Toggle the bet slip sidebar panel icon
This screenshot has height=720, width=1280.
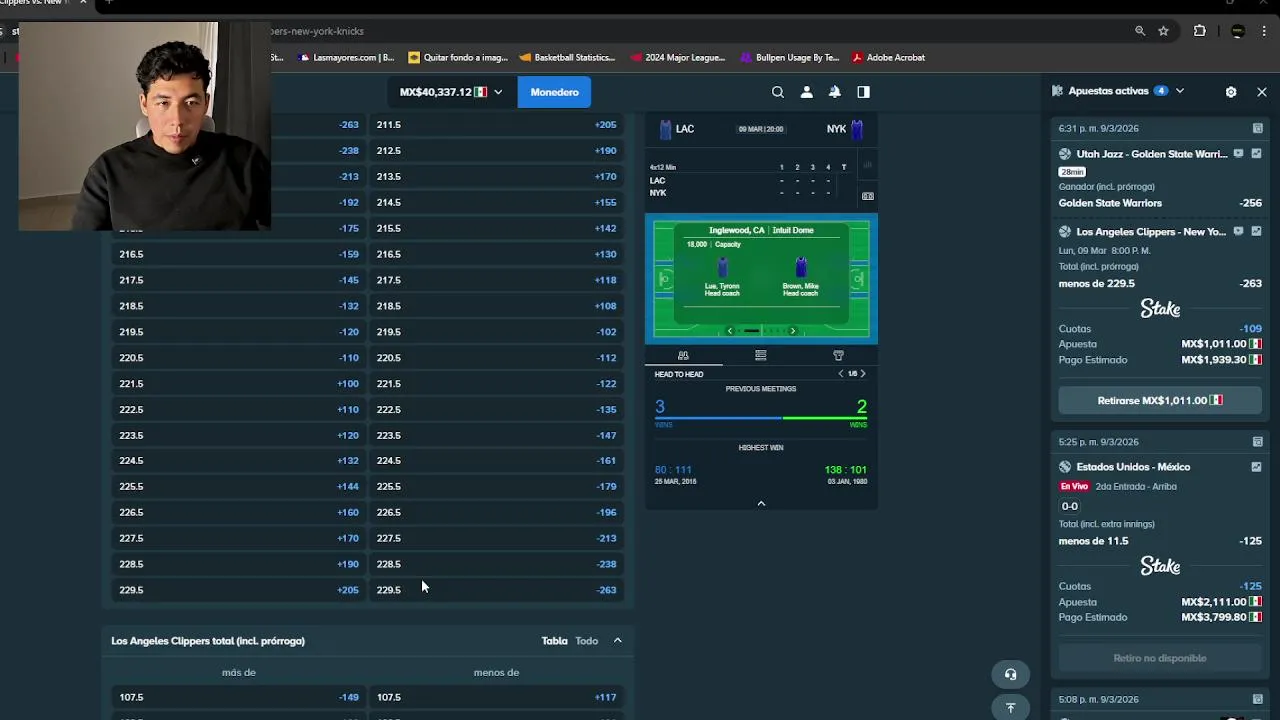[x=863, y=92]
